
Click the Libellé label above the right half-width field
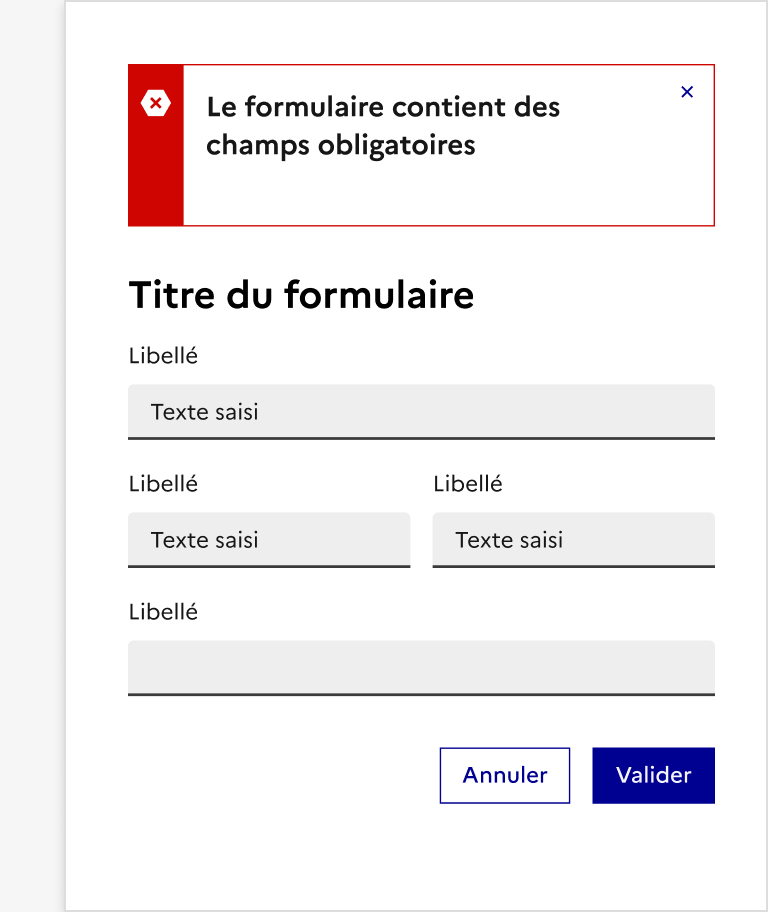tap(468, 484)
